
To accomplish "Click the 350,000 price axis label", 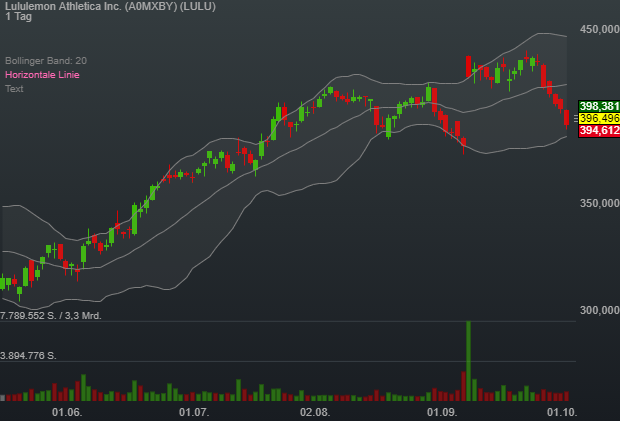I will click(599, 203).
